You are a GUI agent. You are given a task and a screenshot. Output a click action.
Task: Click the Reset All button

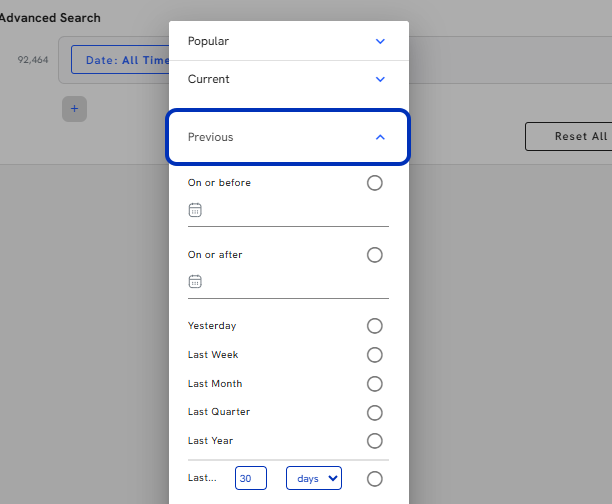coord(569,136)
